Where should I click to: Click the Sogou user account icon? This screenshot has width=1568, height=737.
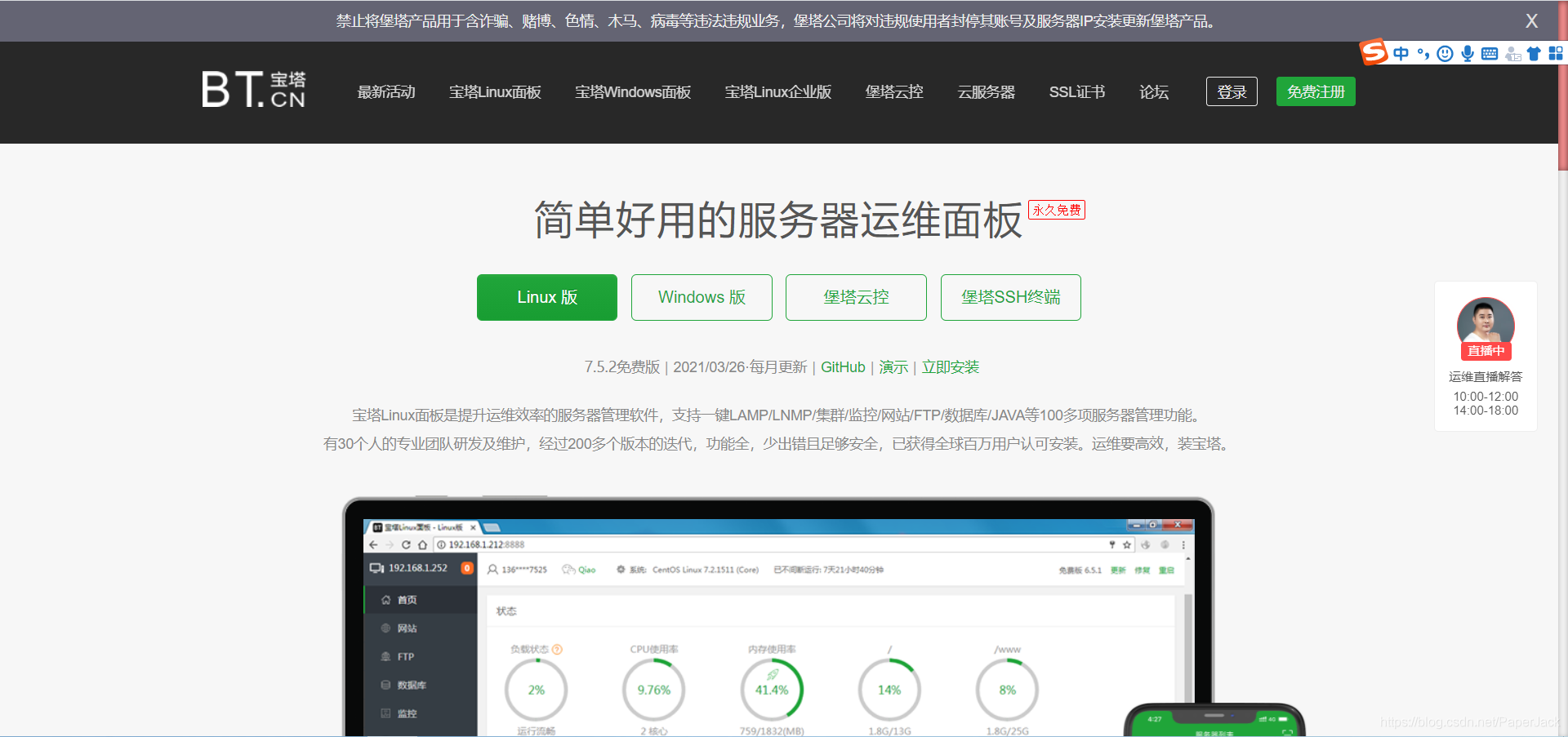point(1512,54)
